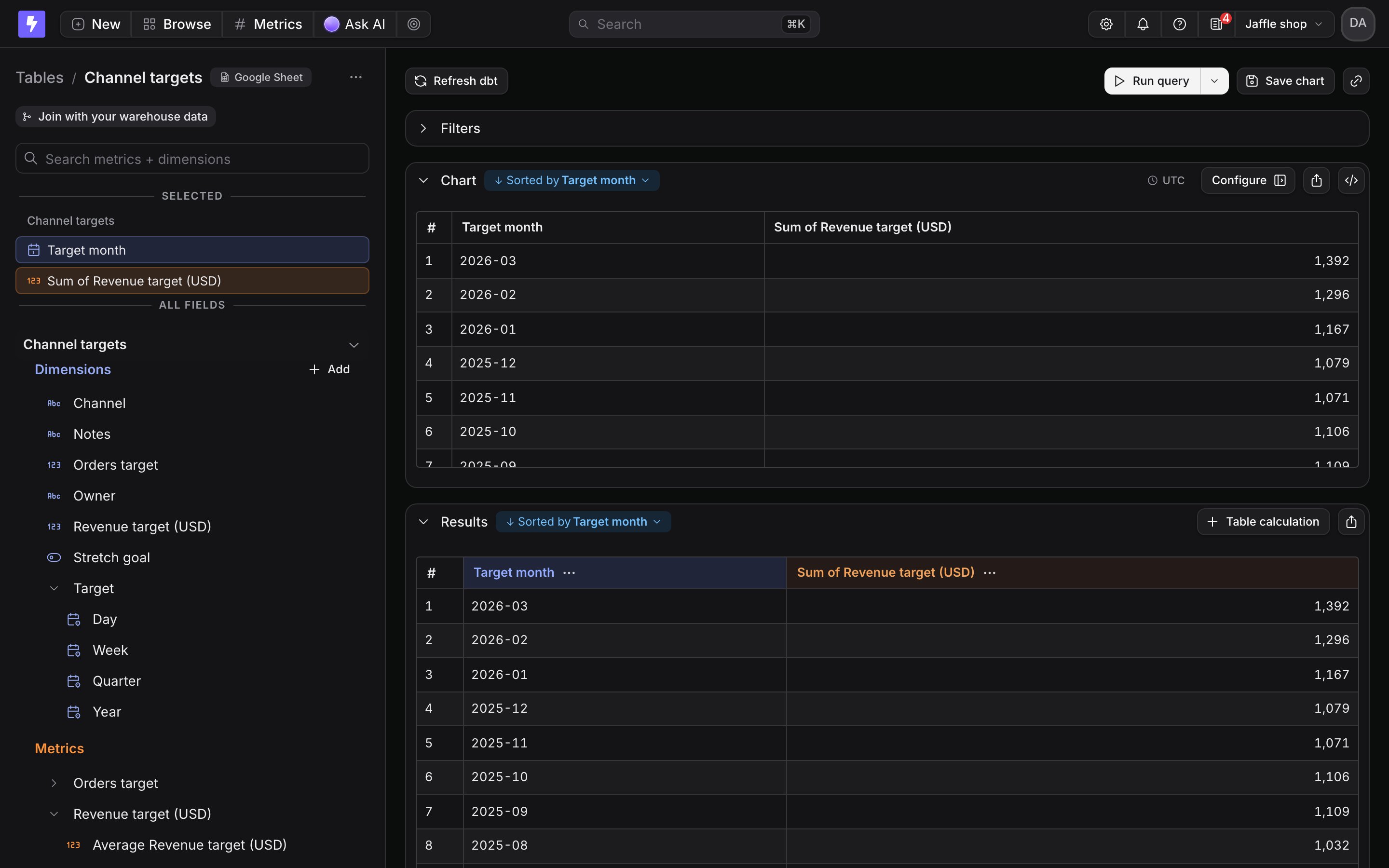The width and height of the screenshot is (1389, 868).
Task: Open the settings gear icon
Action: (1106, 24)
